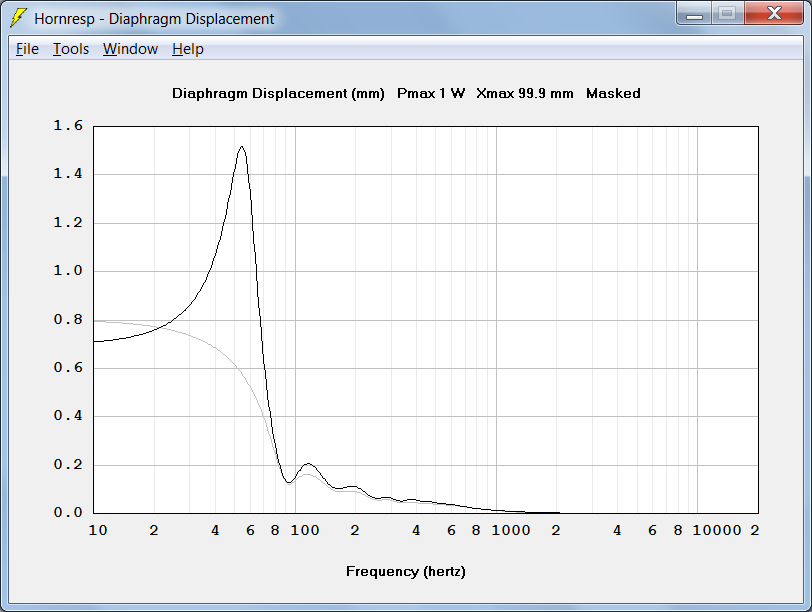
Task: Maximize the Hornresp window
Action: pos(728,14)
